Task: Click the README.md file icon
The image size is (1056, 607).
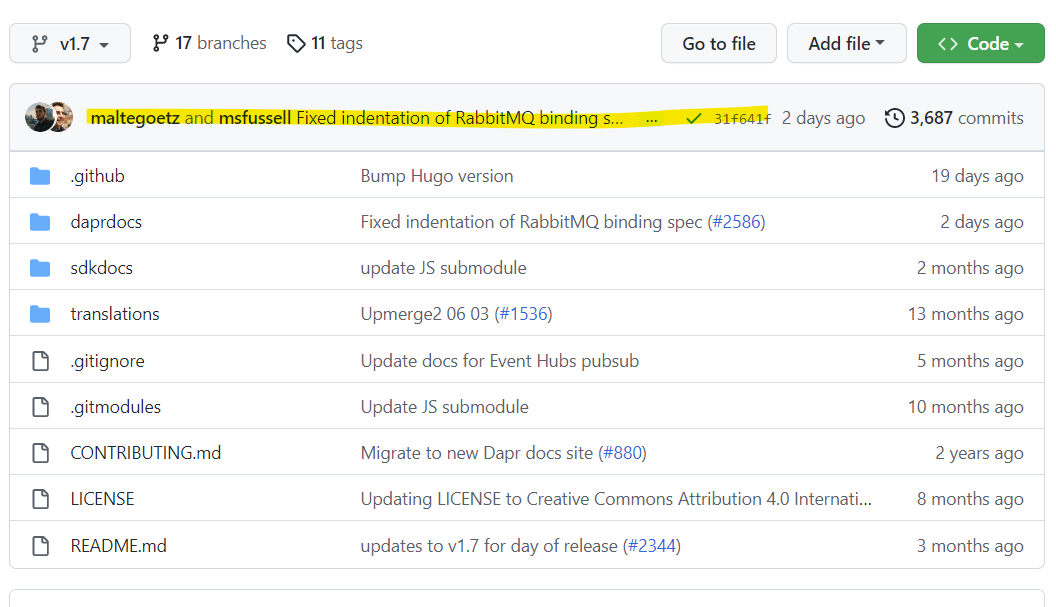Action: pos(40,545)
